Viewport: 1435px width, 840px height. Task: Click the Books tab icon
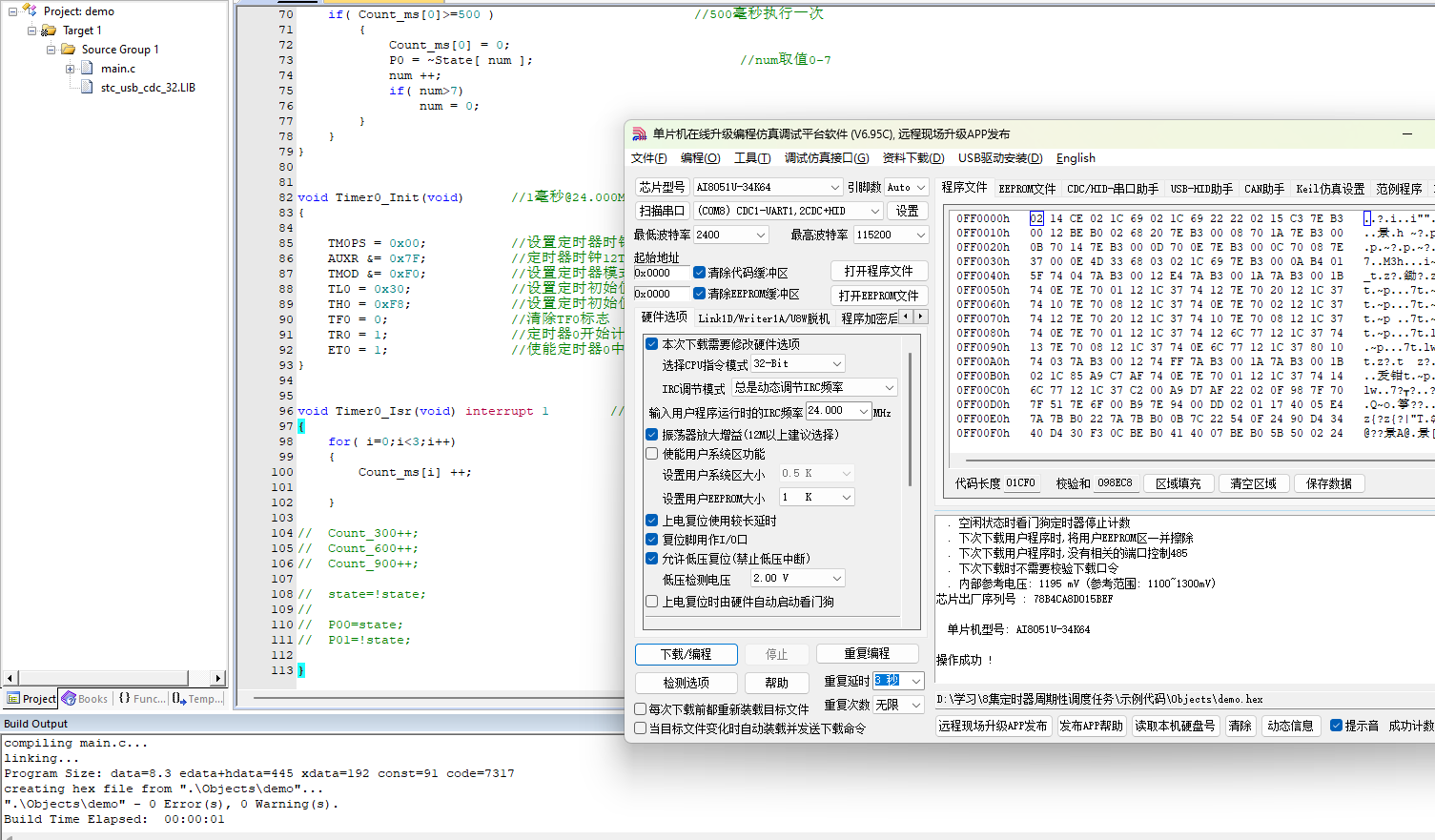pos(69,699)
